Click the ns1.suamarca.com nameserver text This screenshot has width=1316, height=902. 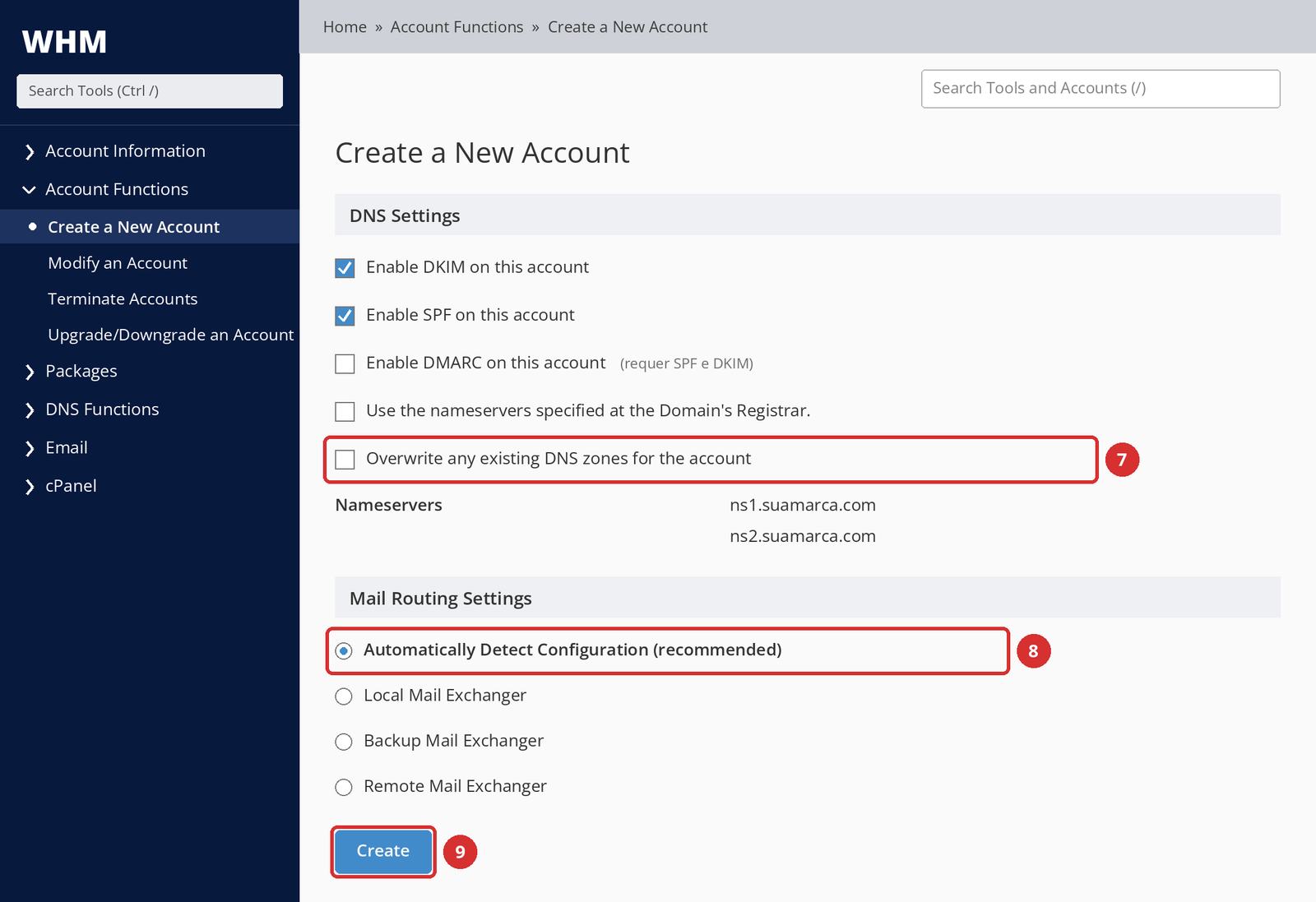(803, 505)
